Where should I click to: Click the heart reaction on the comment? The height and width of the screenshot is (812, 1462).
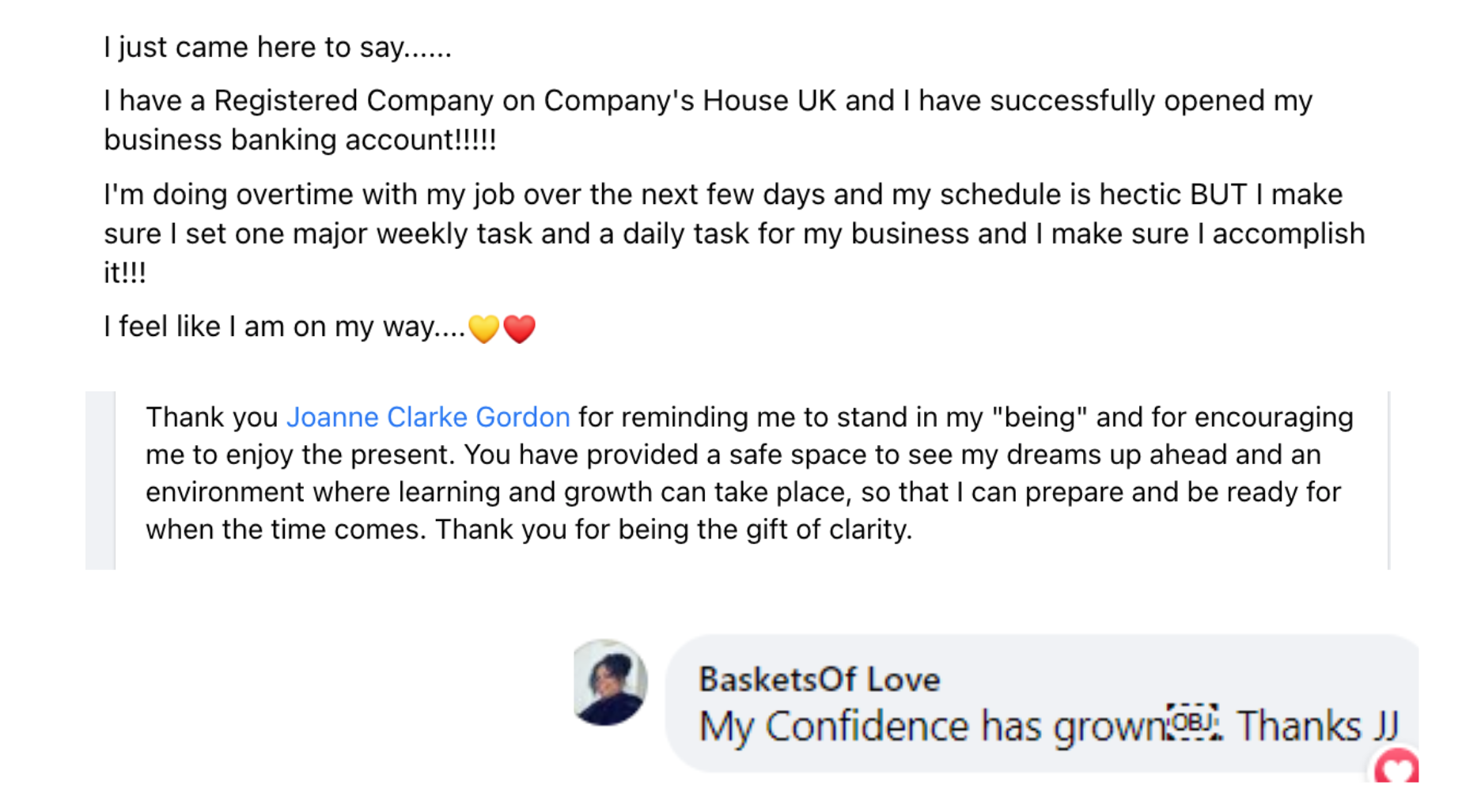(1397, 767)
